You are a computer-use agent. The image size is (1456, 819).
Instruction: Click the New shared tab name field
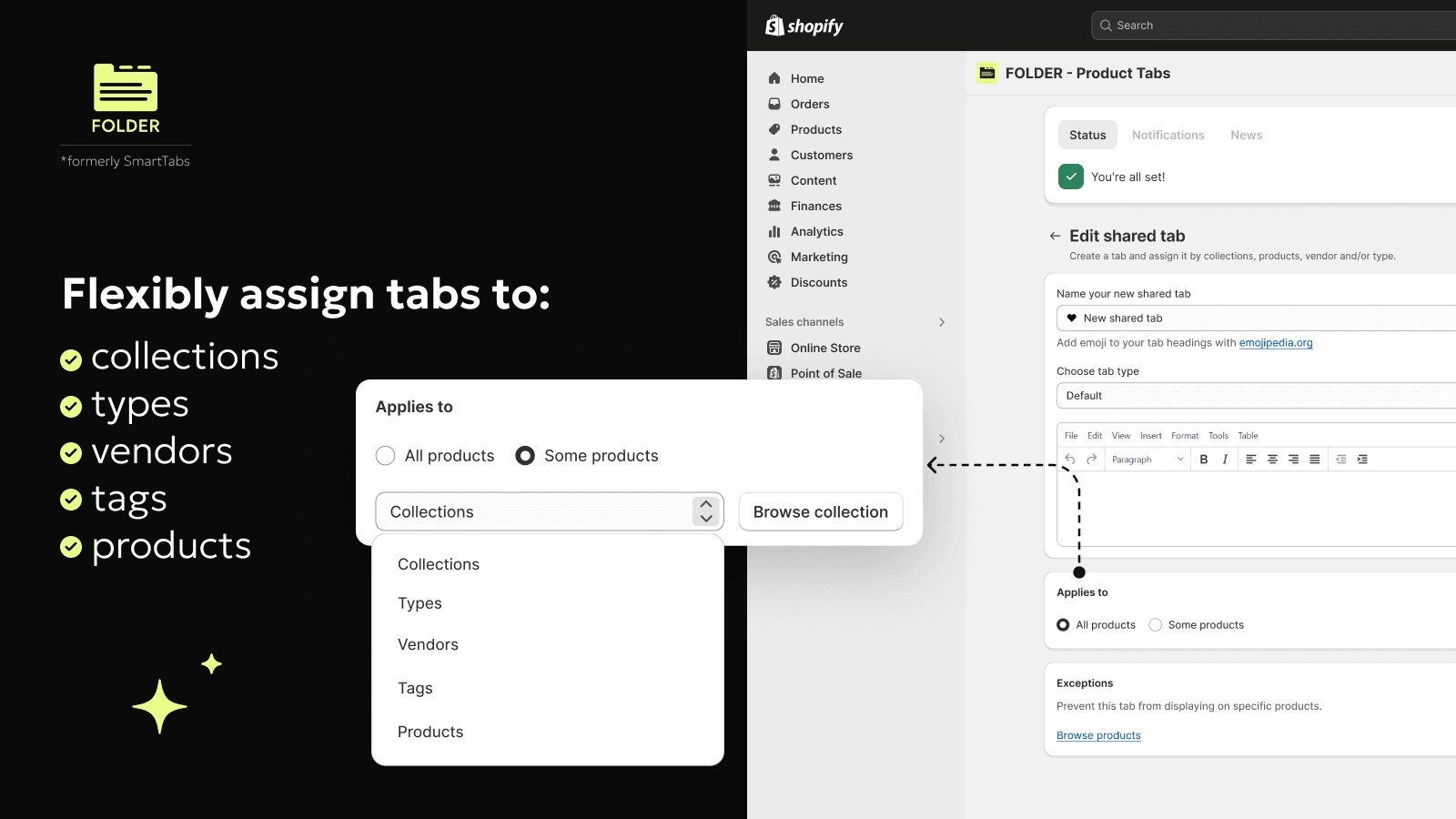1256,318
